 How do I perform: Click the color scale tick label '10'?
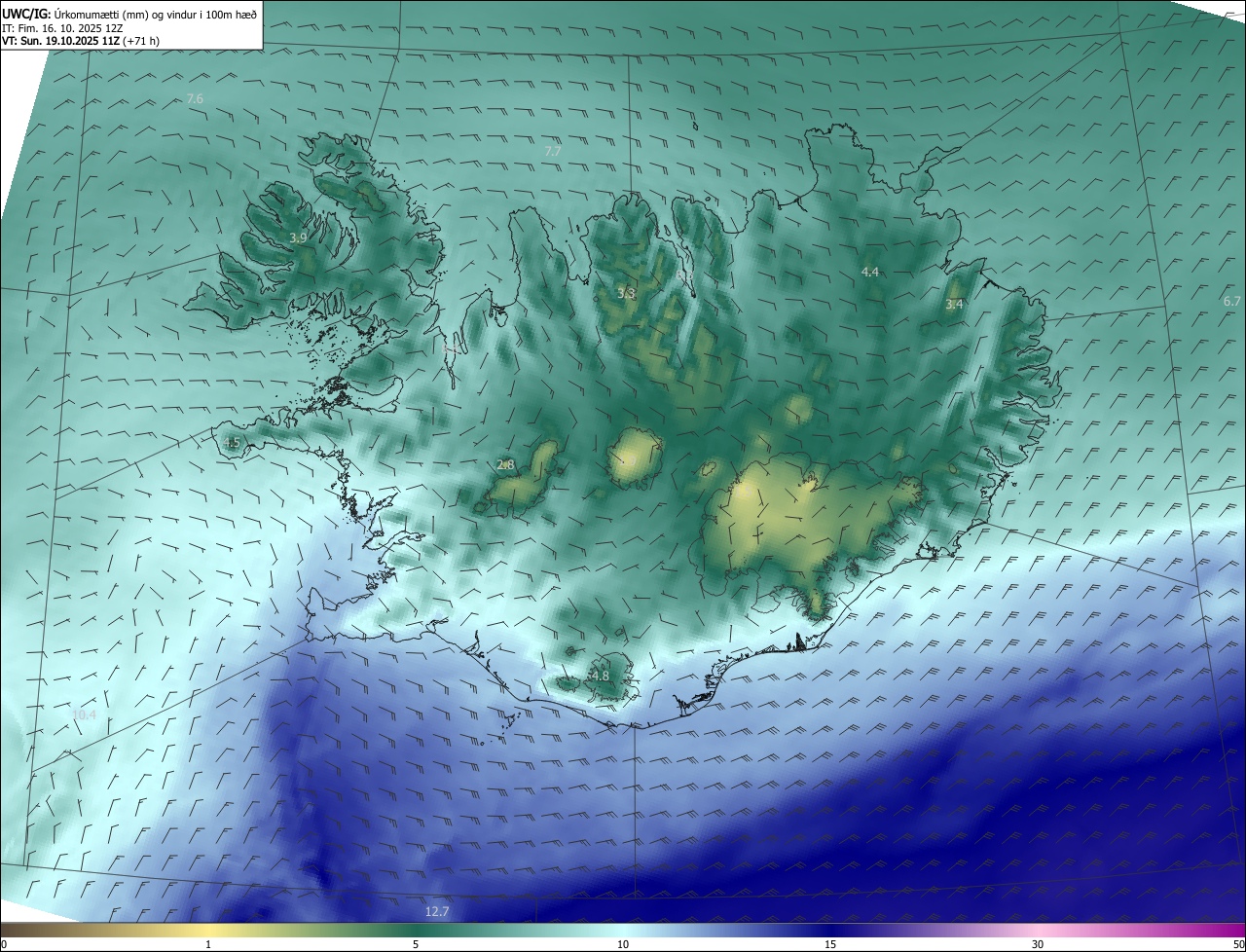[623, 944]
